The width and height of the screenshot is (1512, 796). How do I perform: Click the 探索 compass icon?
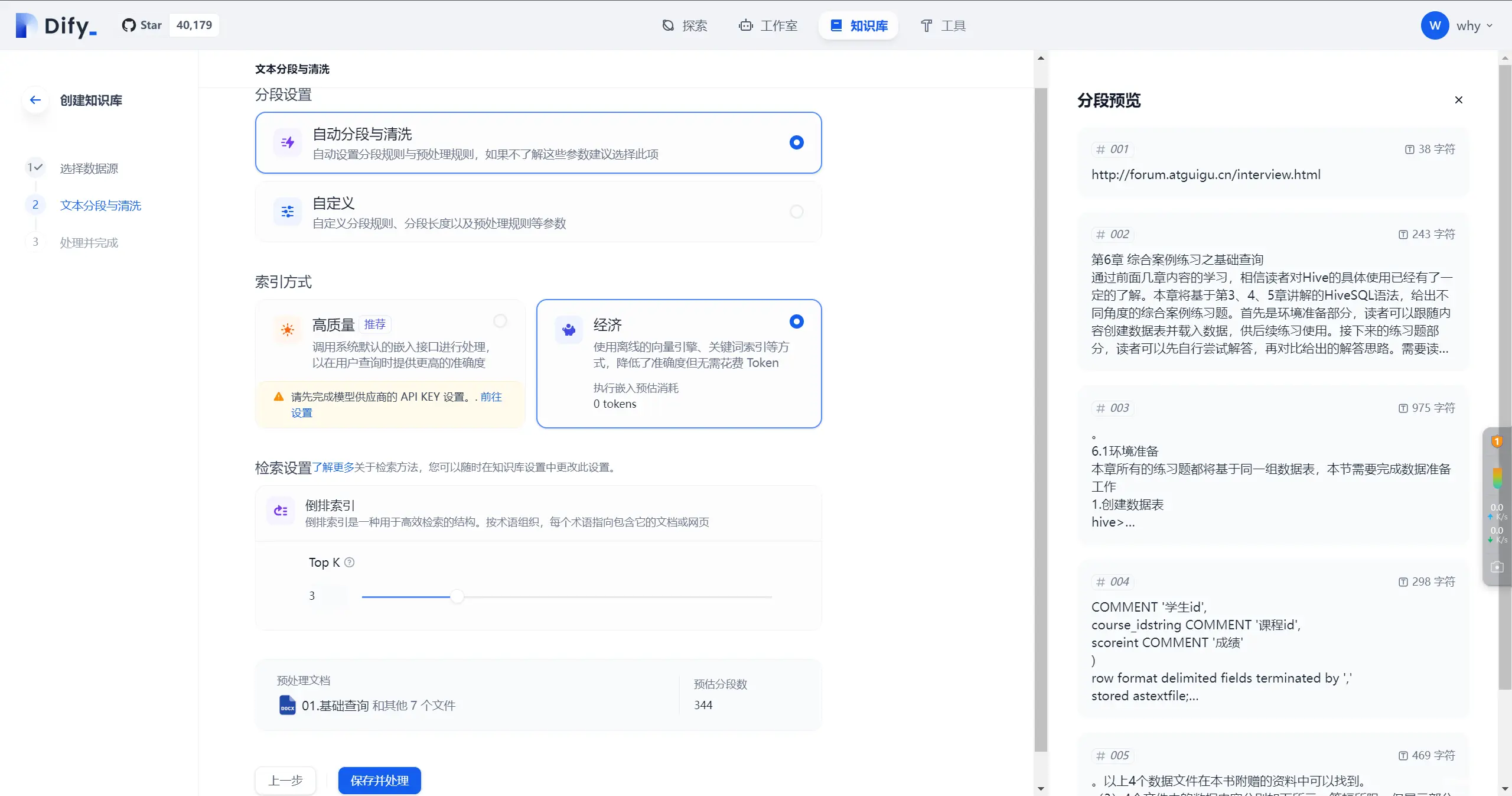[x=668, y=25]
